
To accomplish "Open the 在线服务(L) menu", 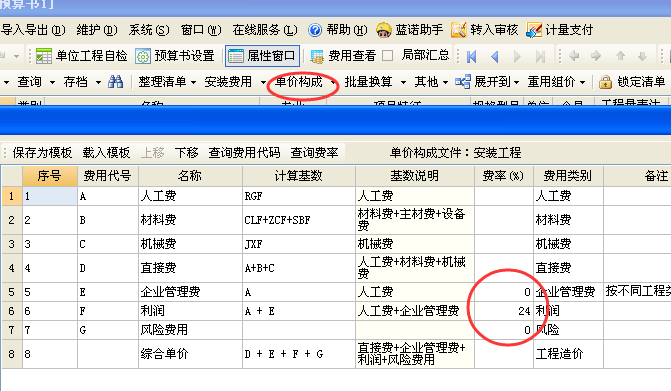I will [265, 30].
